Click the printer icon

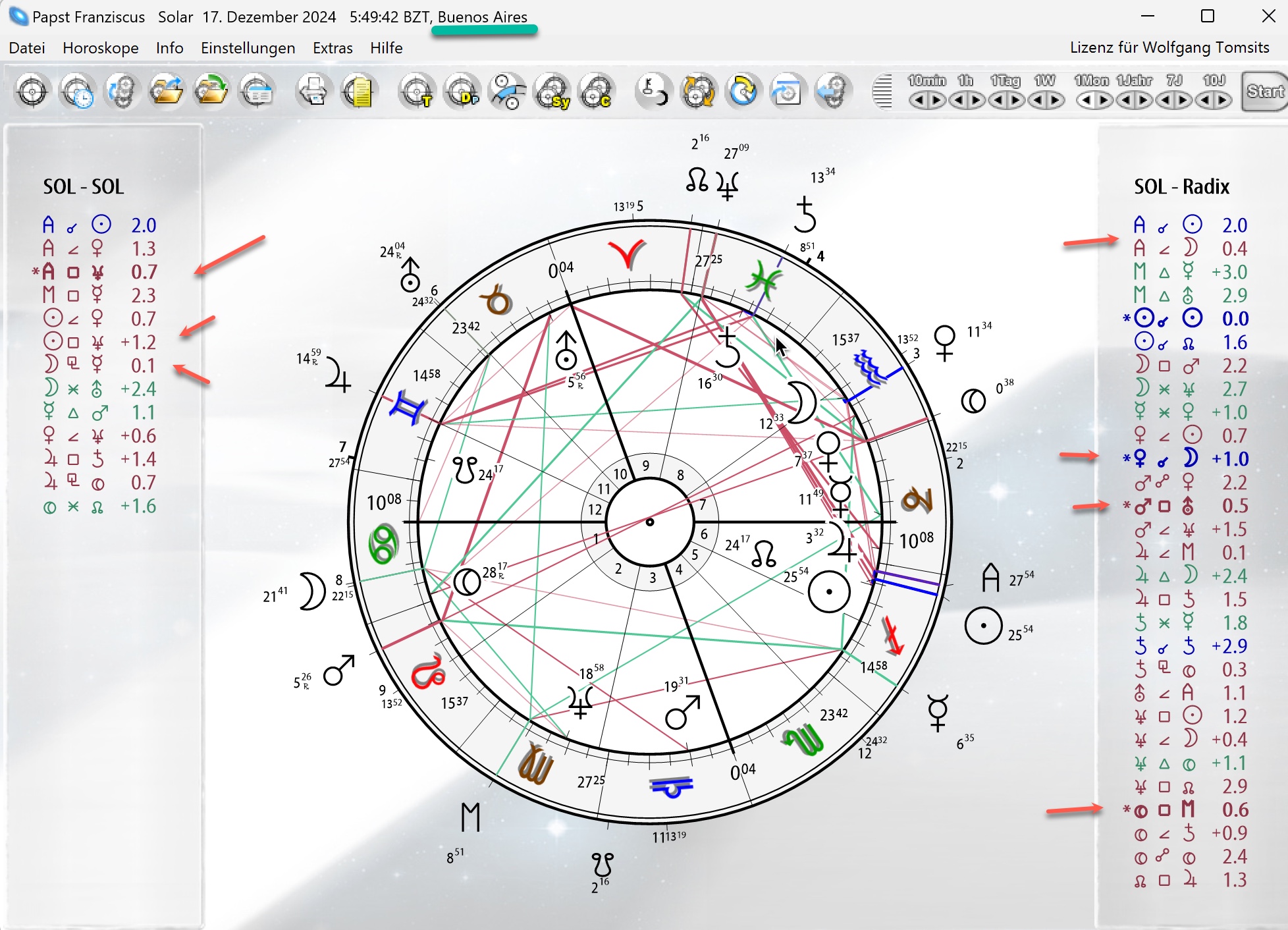coord(313,91)
